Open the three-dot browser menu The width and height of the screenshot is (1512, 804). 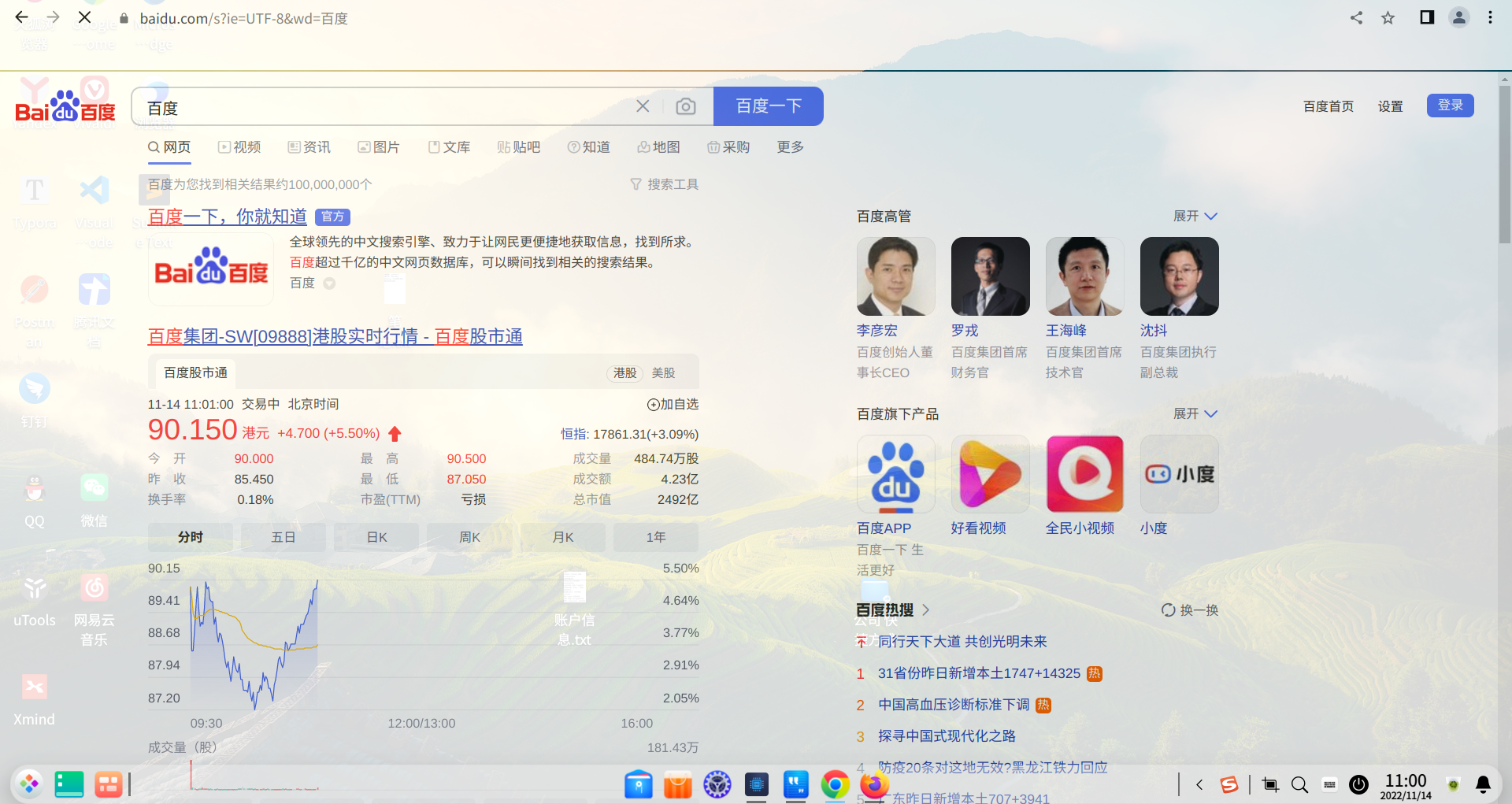[x=1490, y=17]
